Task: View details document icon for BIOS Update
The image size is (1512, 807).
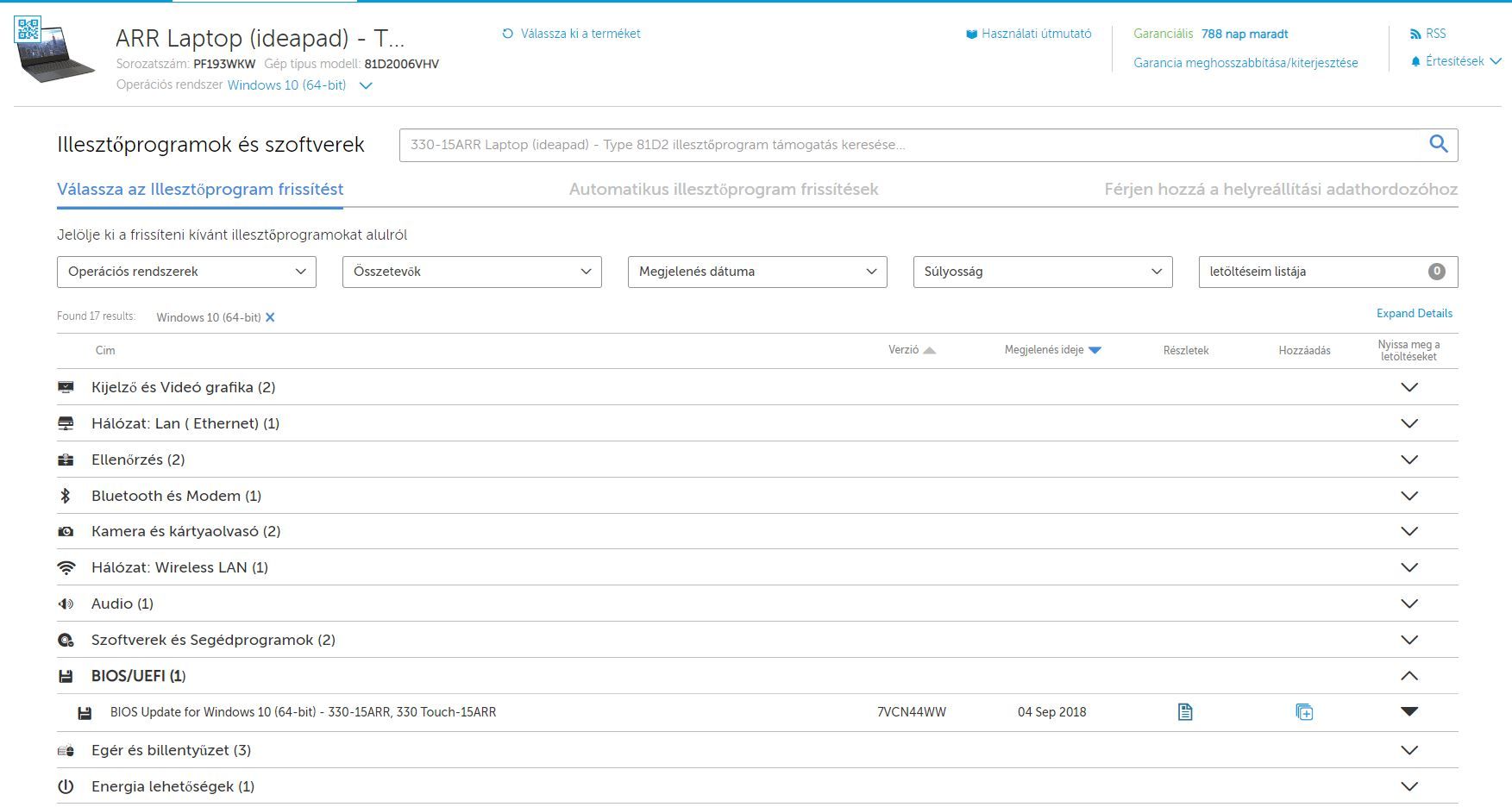Action: coord(1185,712)
